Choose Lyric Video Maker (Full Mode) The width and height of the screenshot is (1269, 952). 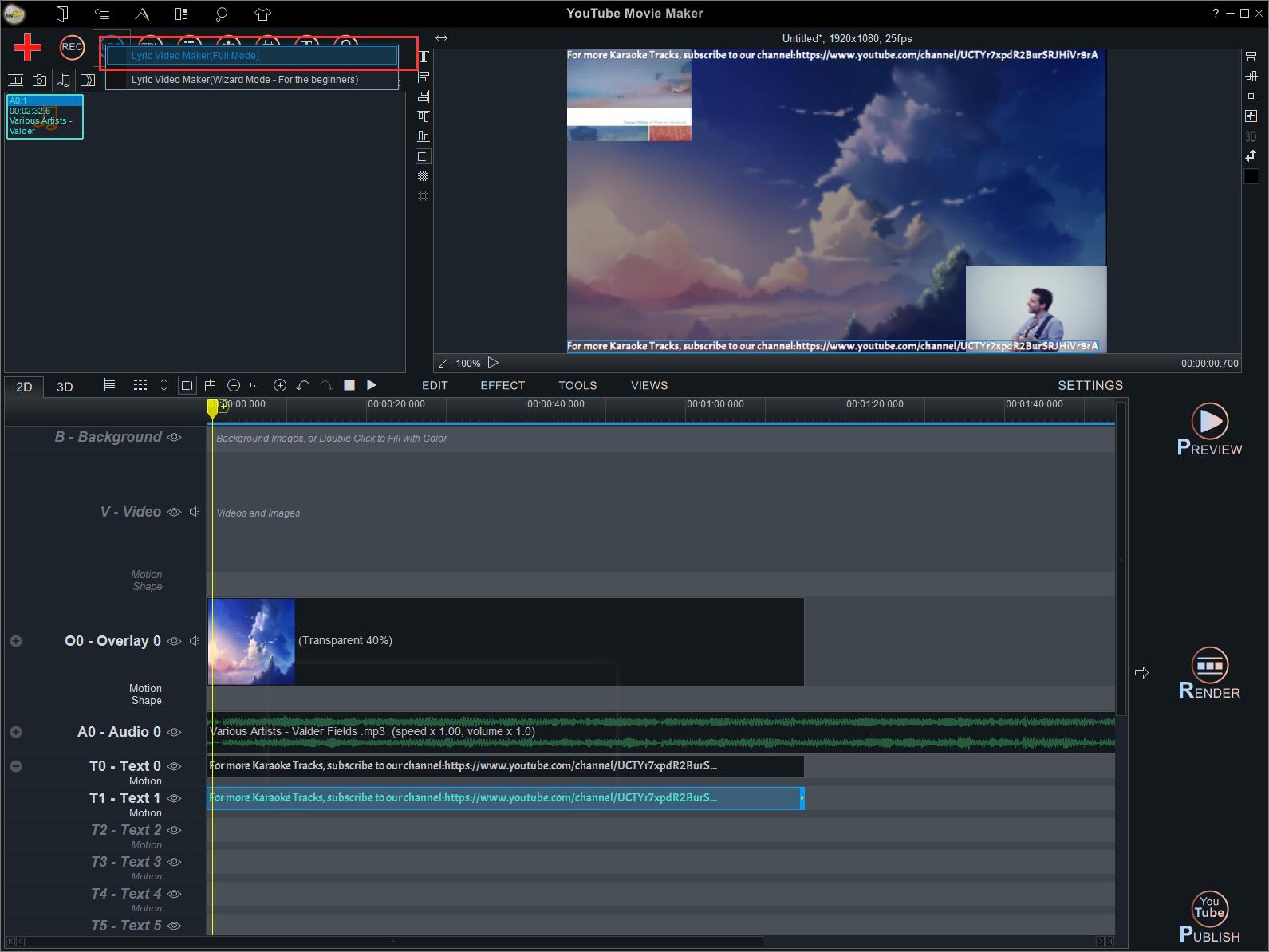[x=252, y=56]
